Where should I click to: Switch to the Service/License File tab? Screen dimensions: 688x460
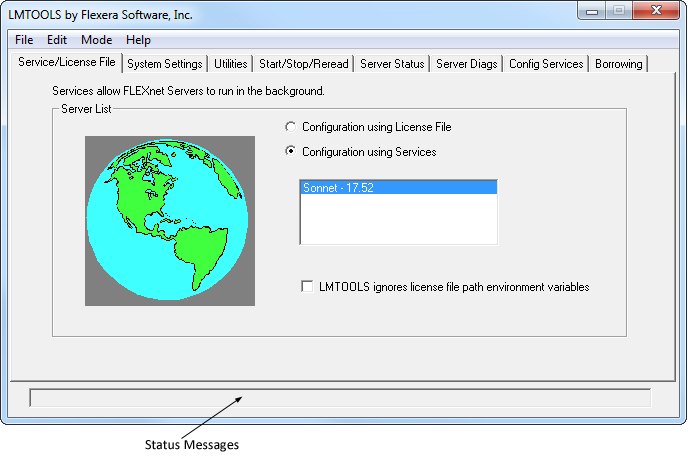[x=67, y=62]
